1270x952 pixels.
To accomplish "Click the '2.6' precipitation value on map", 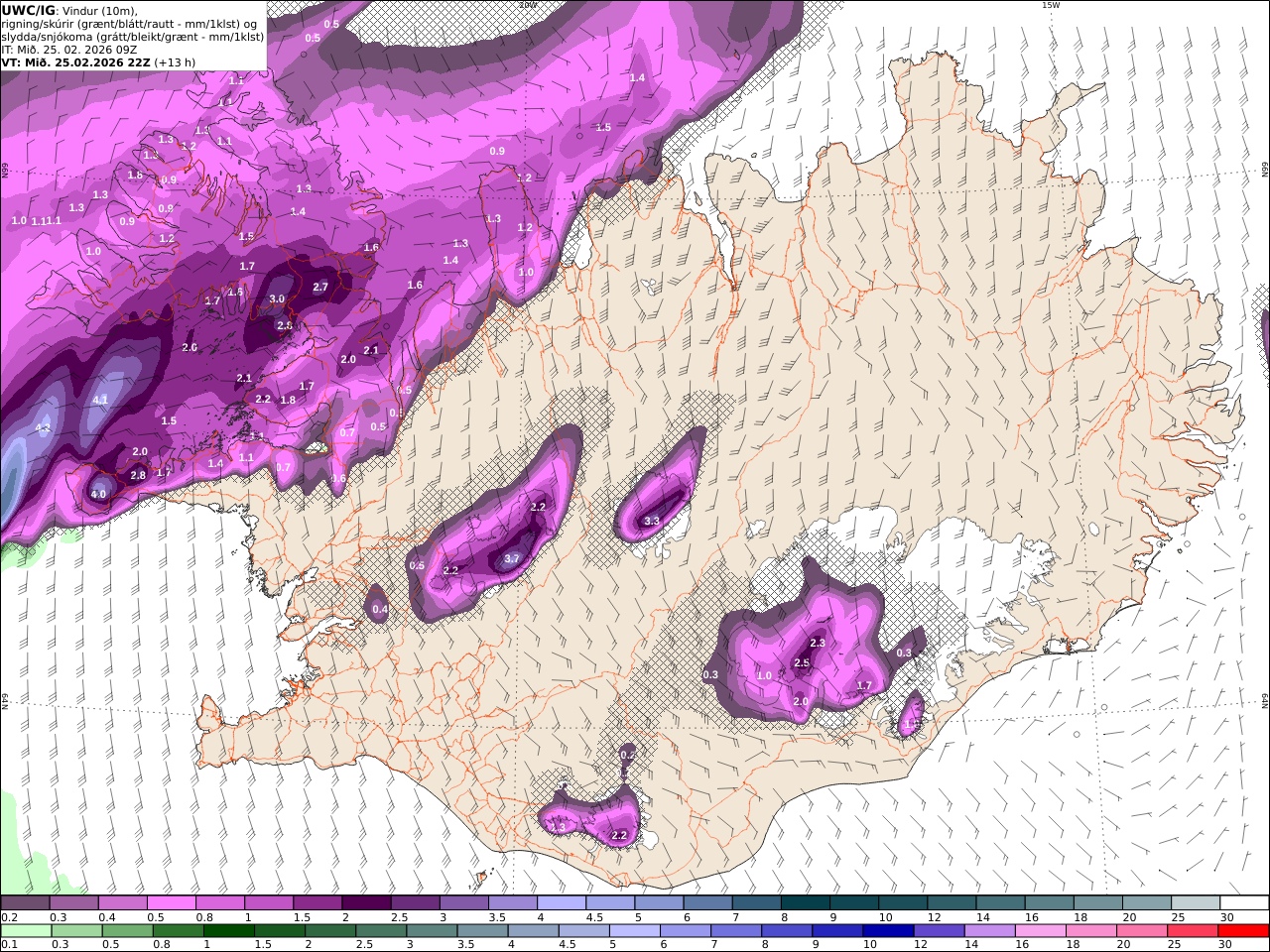I will point(190,347).
